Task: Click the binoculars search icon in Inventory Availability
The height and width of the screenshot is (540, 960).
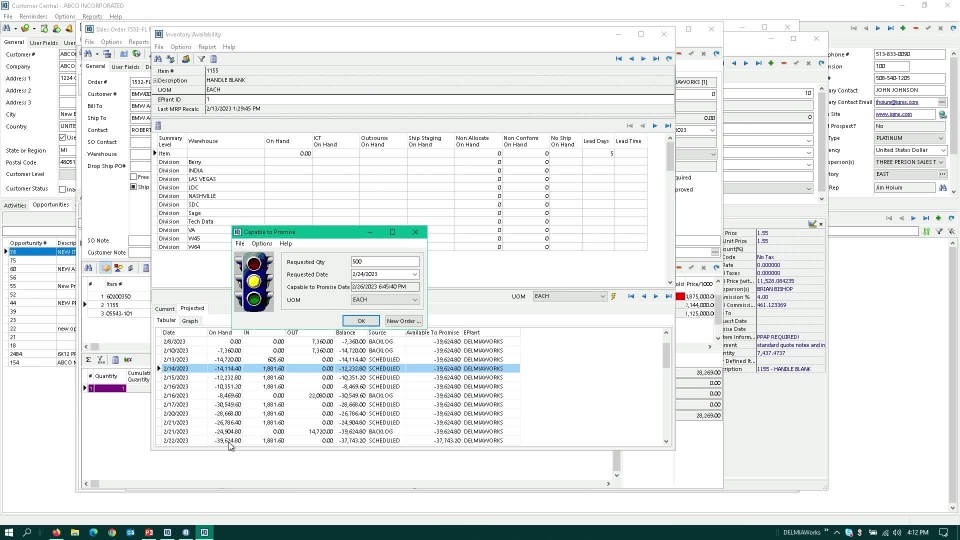Action: point(158,59)
